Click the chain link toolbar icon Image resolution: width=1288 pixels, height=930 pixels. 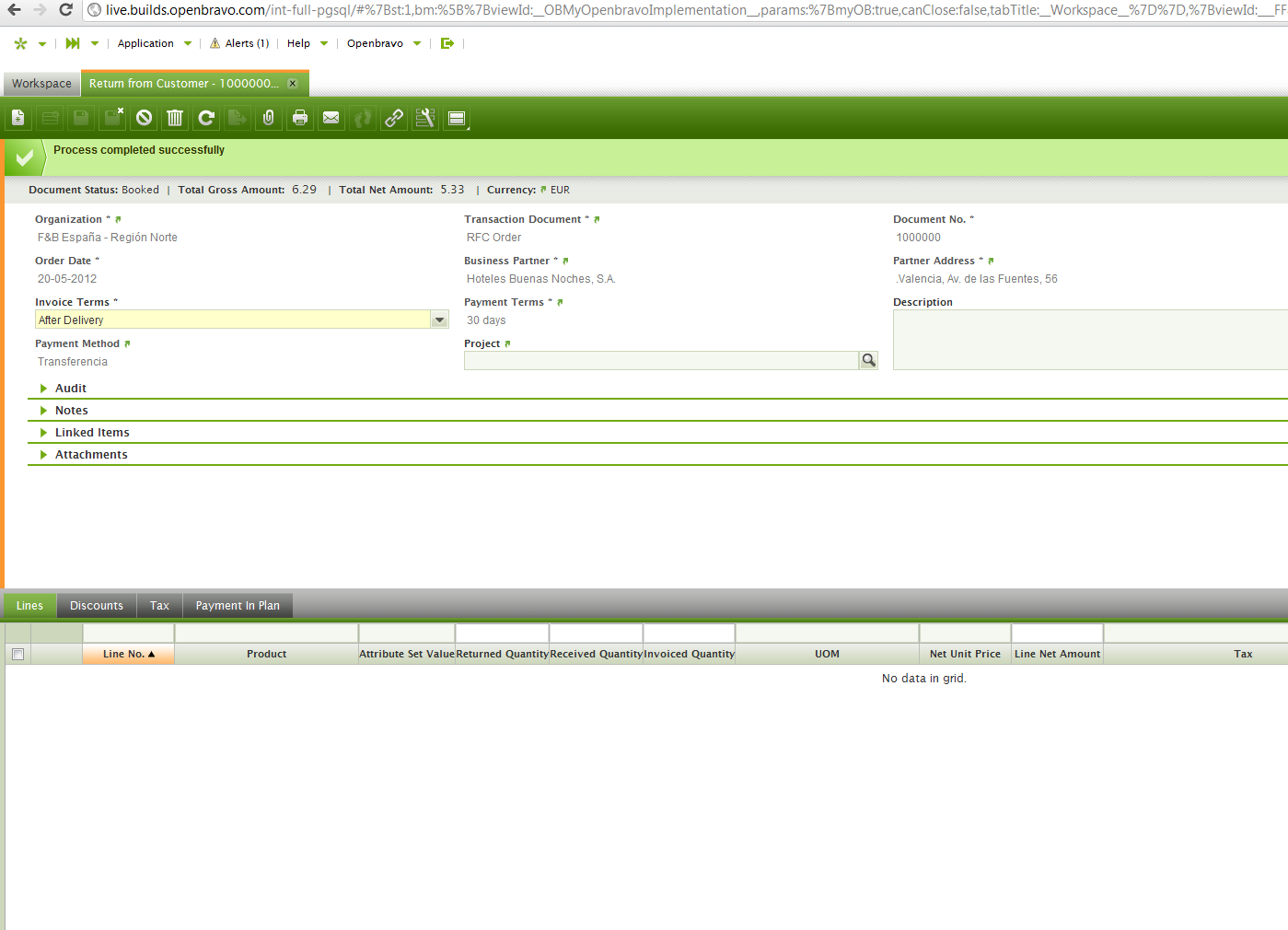point(394,118)
